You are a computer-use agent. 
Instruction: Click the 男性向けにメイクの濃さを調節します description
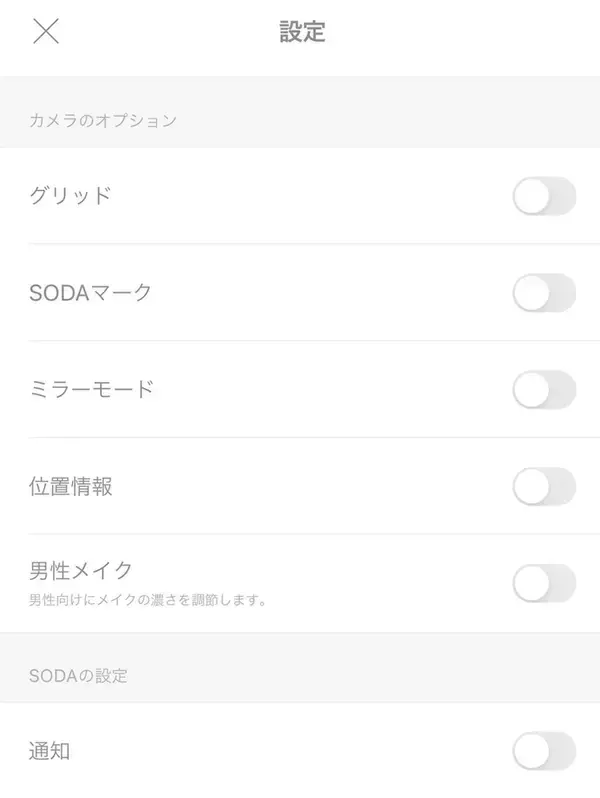pos(146,601)
